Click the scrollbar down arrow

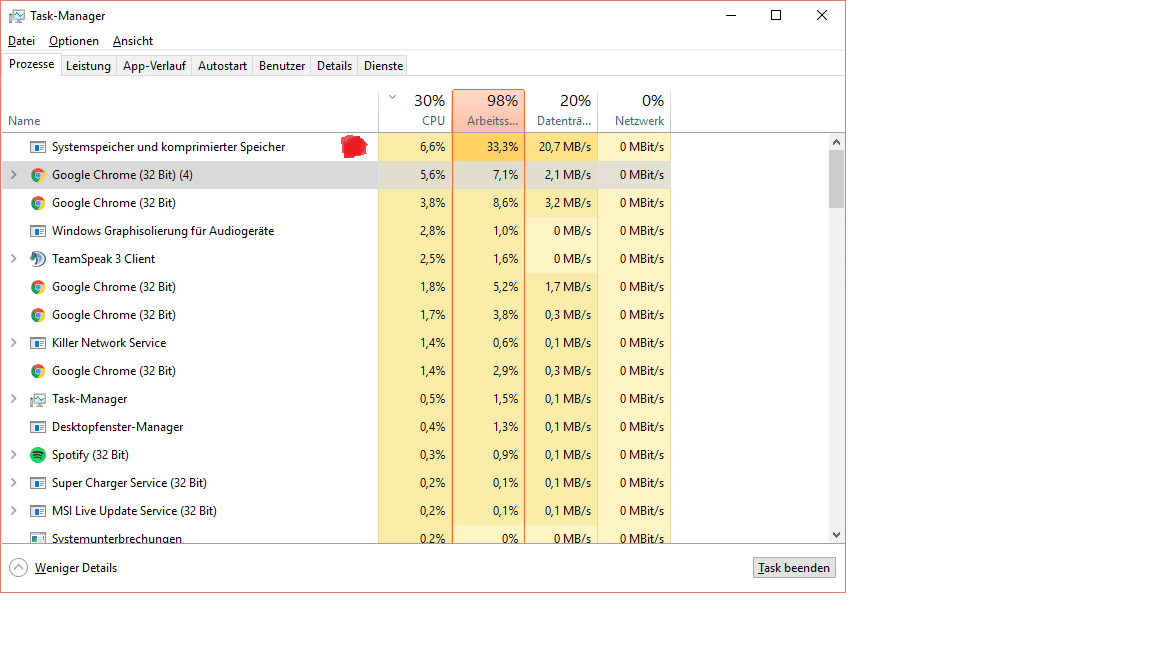click(836, 535)
